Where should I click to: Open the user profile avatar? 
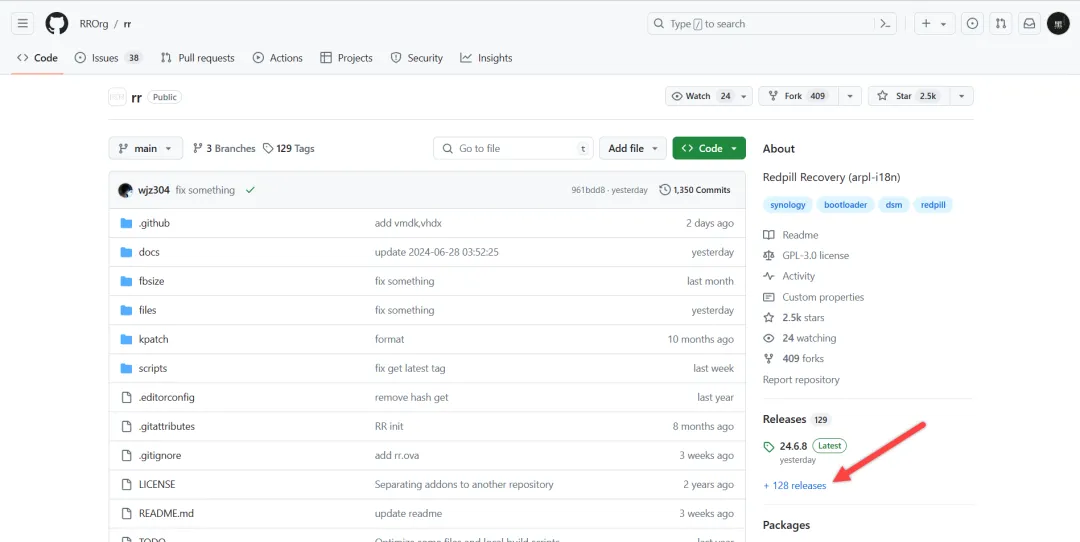1058,23
